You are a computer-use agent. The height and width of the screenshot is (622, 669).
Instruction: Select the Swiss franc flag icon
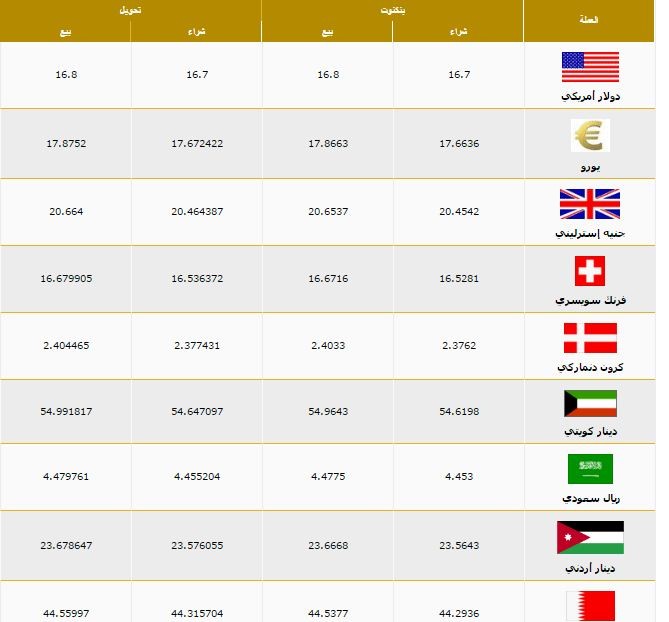[590, 271]
